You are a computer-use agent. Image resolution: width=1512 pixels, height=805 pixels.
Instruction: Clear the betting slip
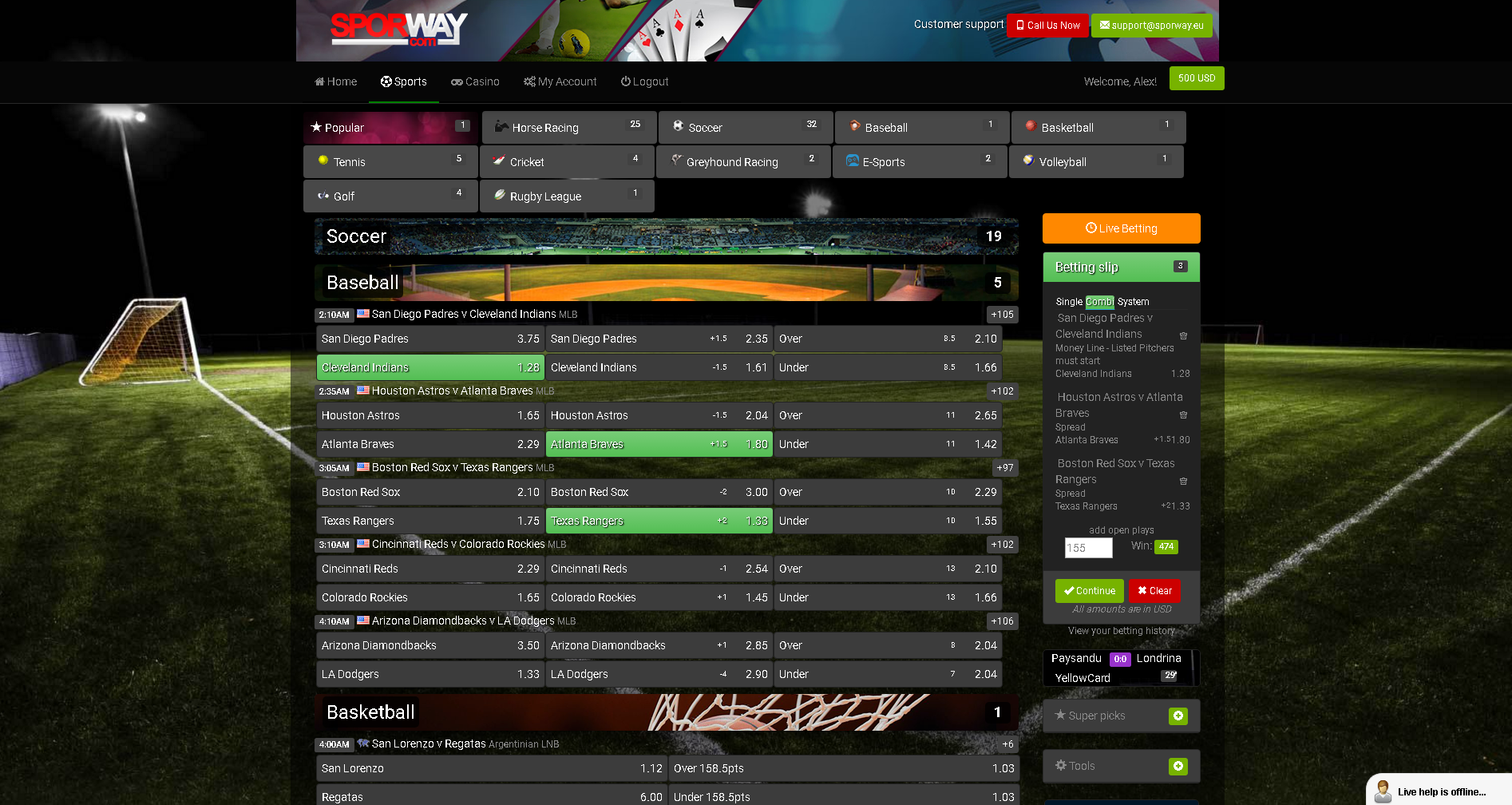(x=1154, y=591)
